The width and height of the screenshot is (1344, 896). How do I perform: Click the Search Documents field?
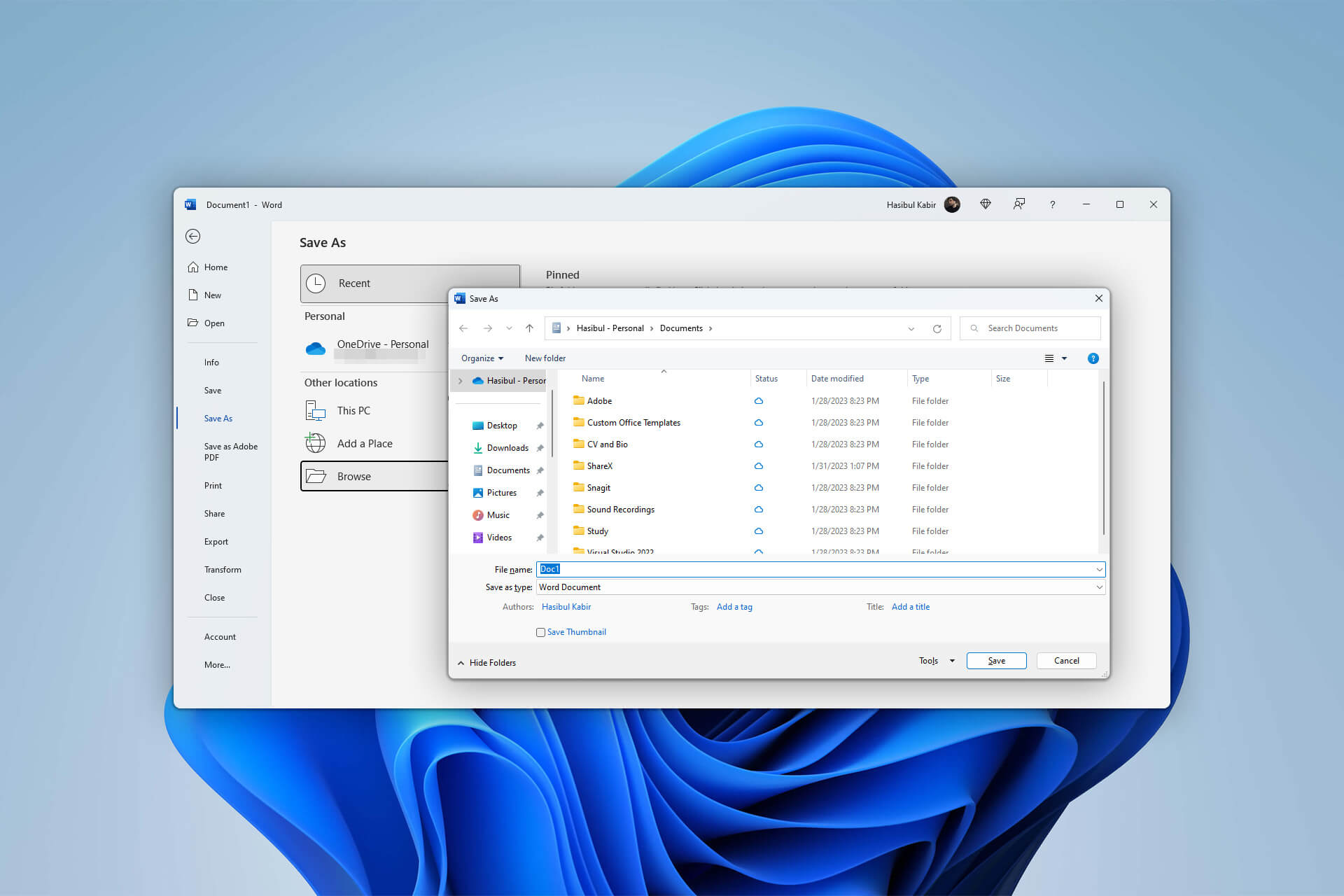click(x=1030, y=328)
